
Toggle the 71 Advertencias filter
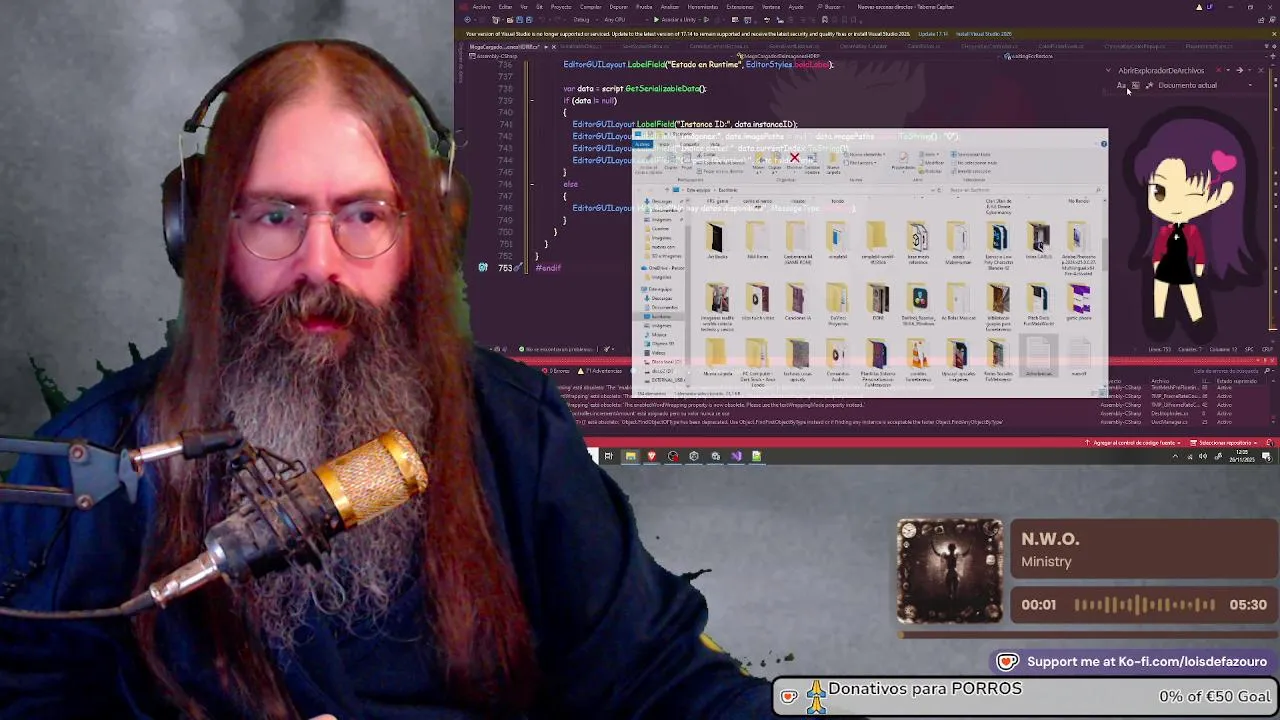(600, 371)
